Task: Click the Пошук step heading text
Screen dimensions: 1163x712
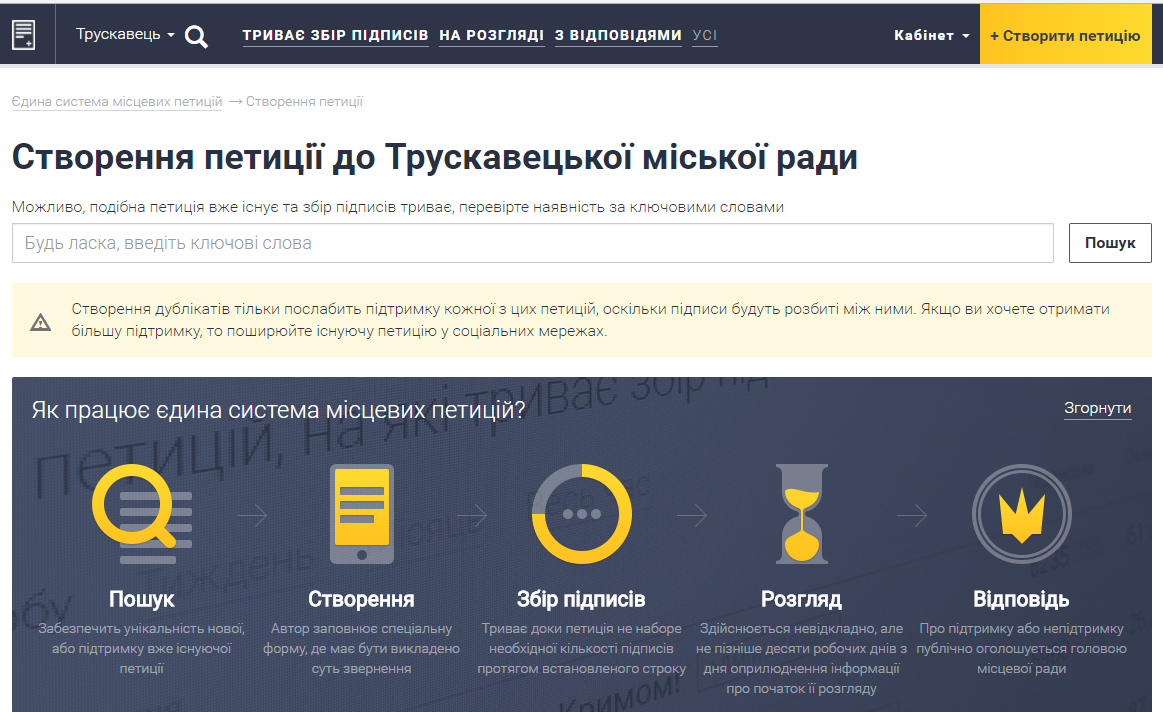Action: coord(142,599)
